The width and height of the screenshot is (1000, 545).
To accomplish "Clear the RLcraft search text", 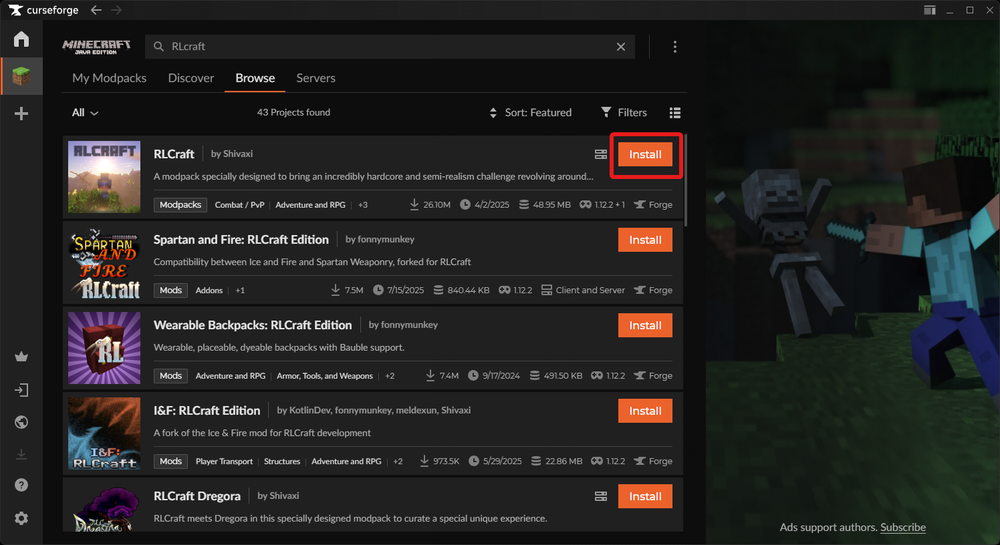I will 620,47.
